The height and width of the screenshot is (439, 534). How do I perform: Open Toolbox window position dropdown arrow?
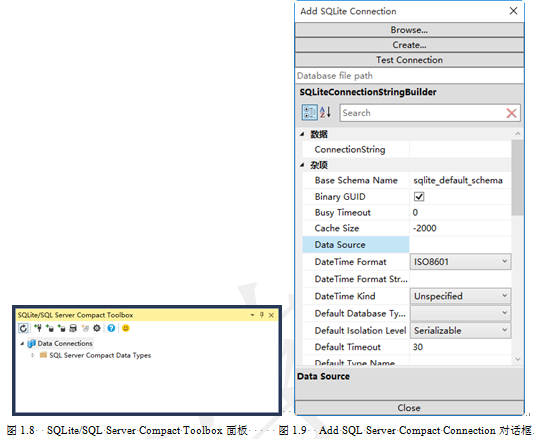252,315
